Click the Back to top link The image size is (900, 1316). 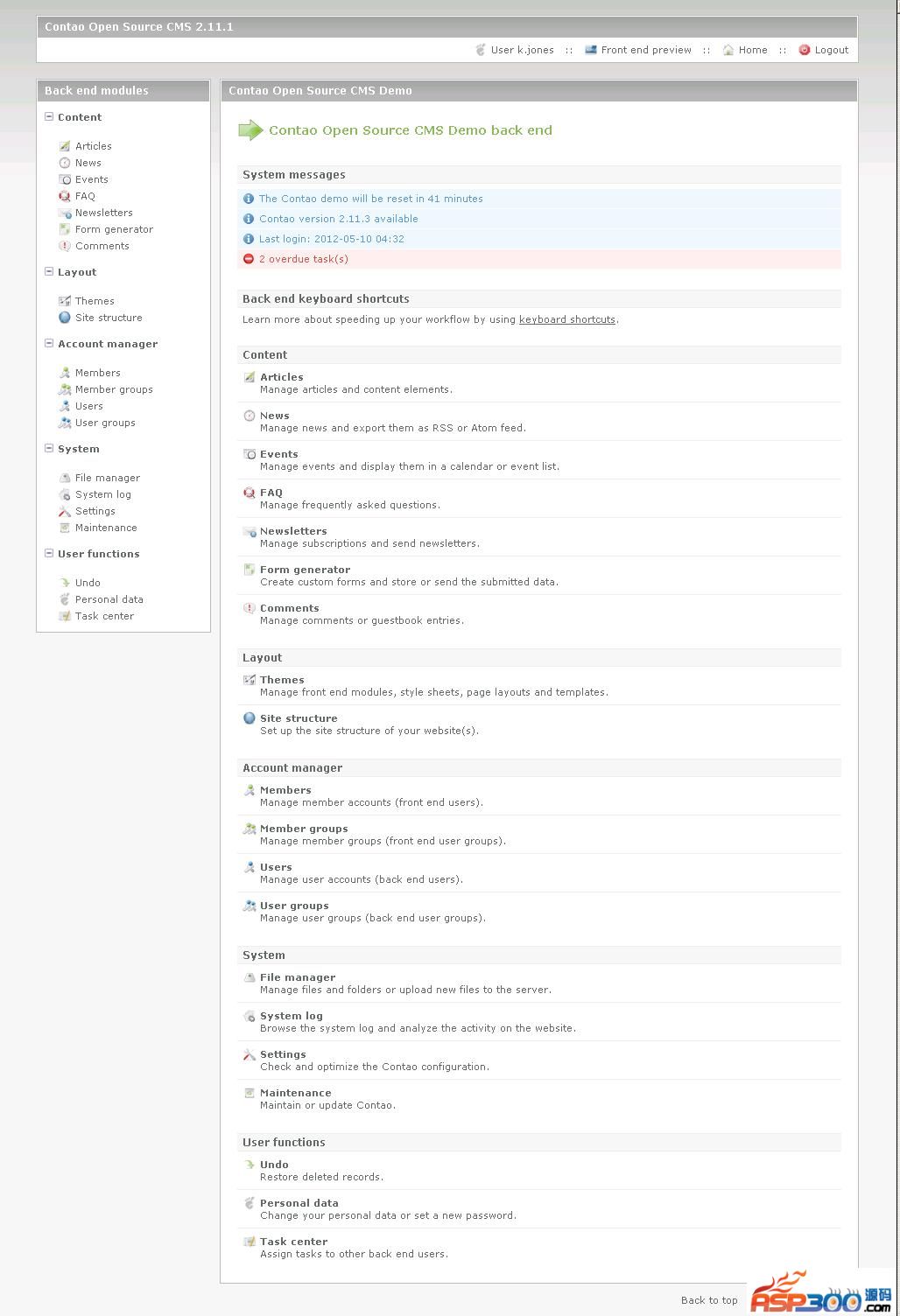coord(709,1300)
